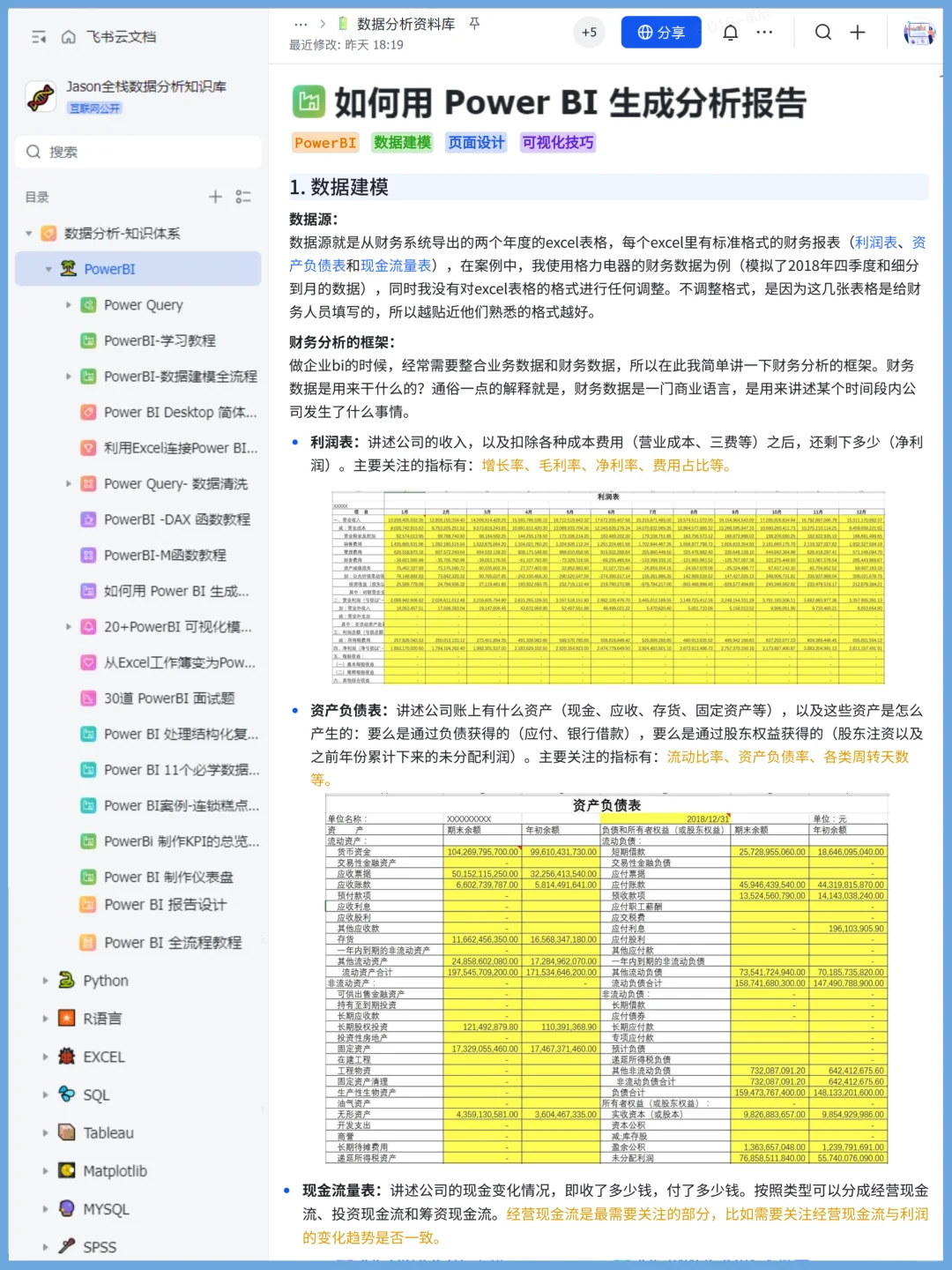Expand the Power Query node arrow

pyautogui.click(x=69, y=305)
